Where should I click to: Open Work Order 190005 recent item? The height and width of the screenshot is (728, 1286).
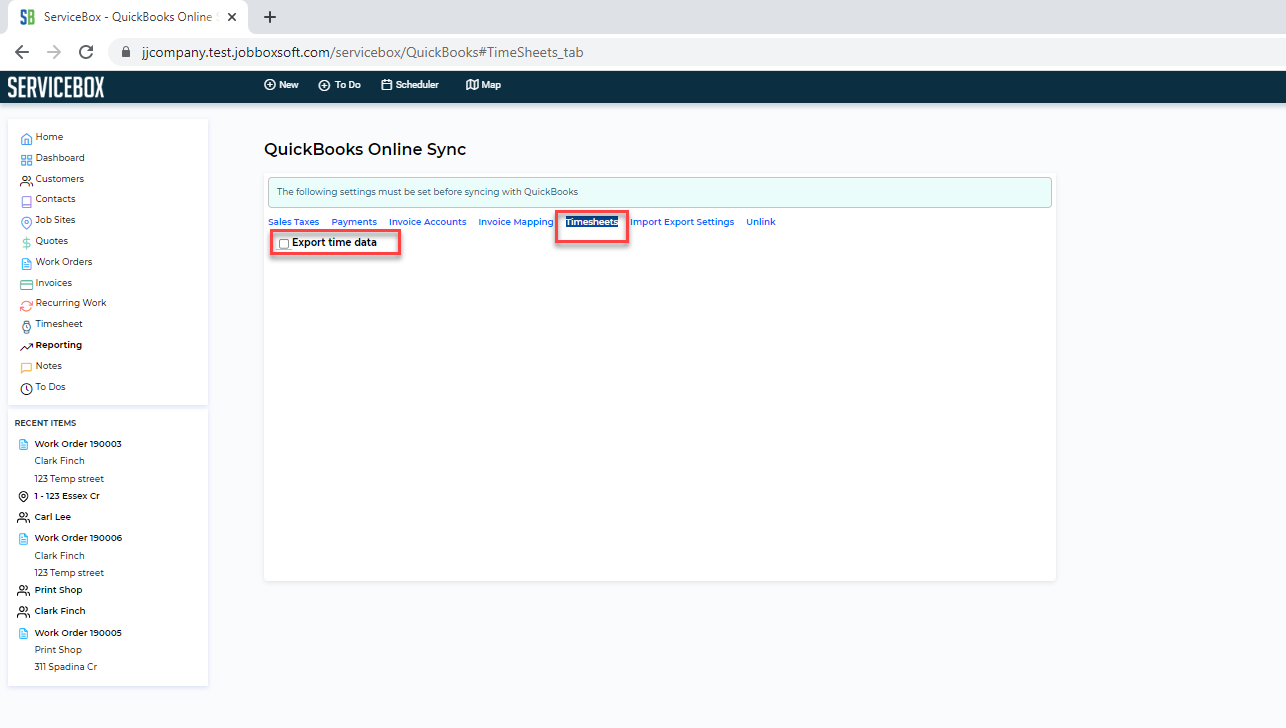(x=78, y=633)
